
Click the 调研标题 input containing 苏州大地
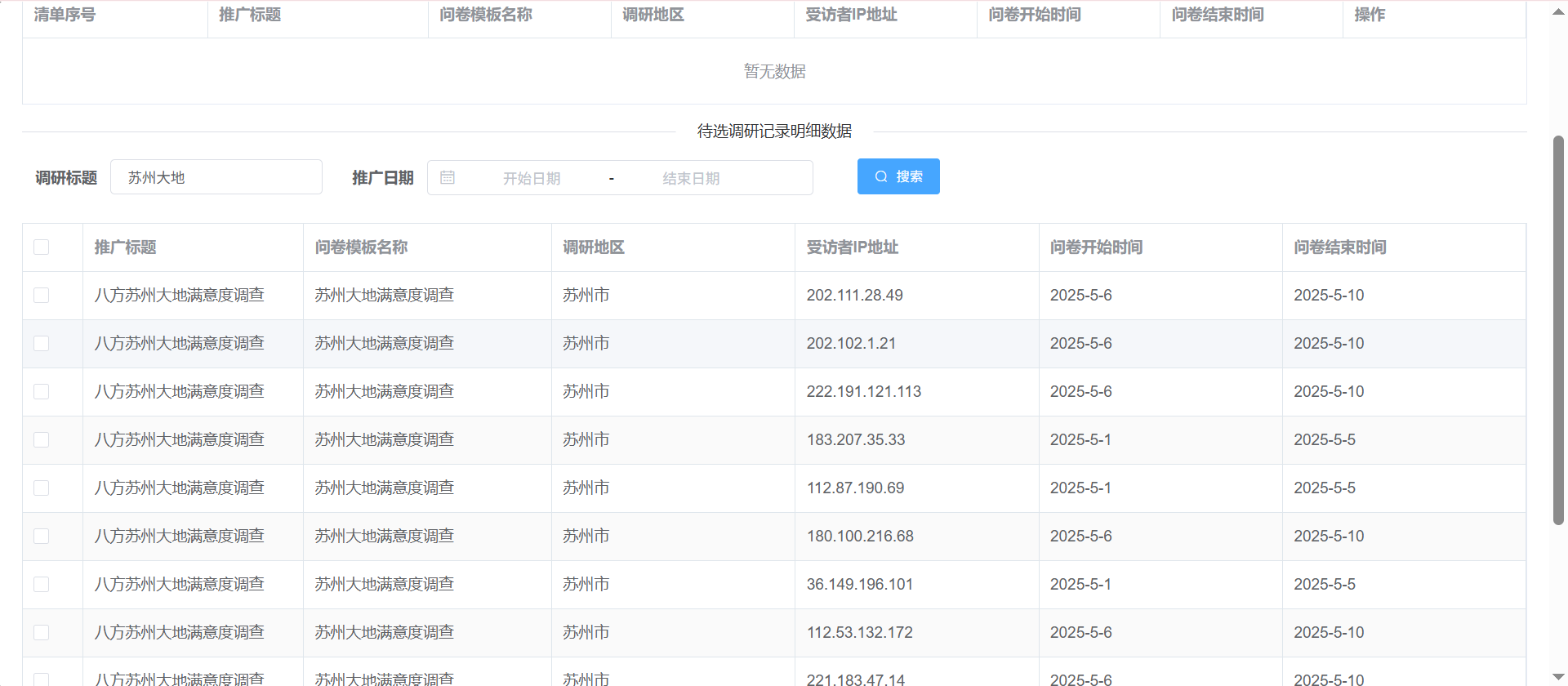click(216, 177)
